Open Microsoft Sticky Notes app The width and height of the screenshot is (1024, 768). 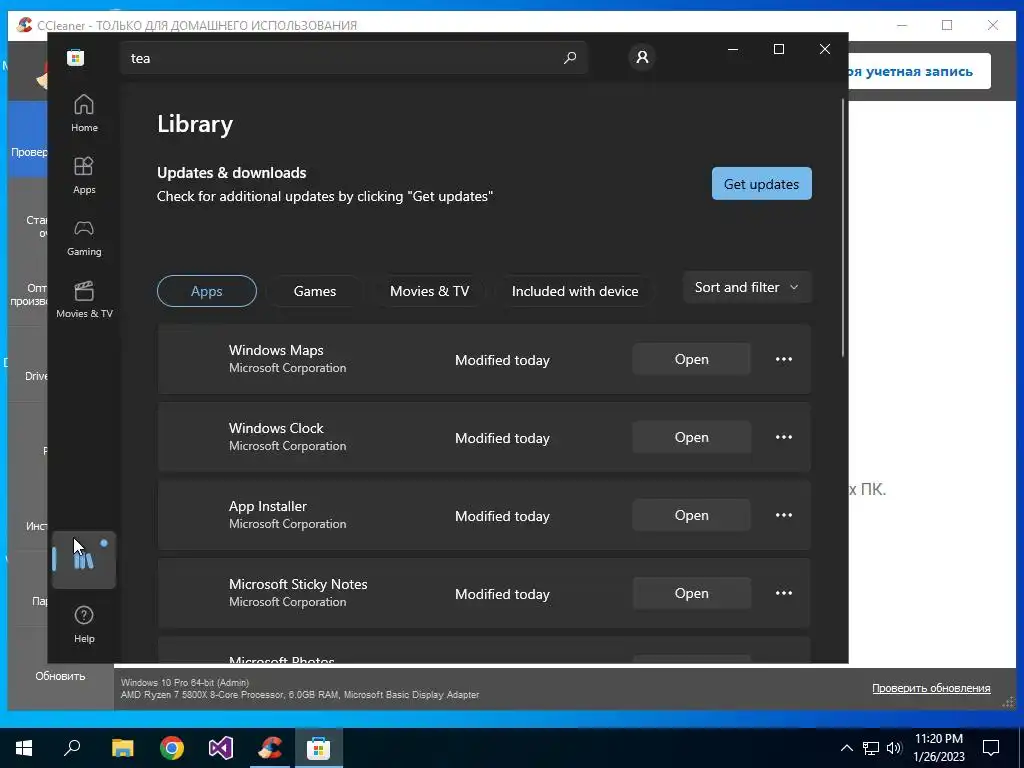[x=692, y=593]
